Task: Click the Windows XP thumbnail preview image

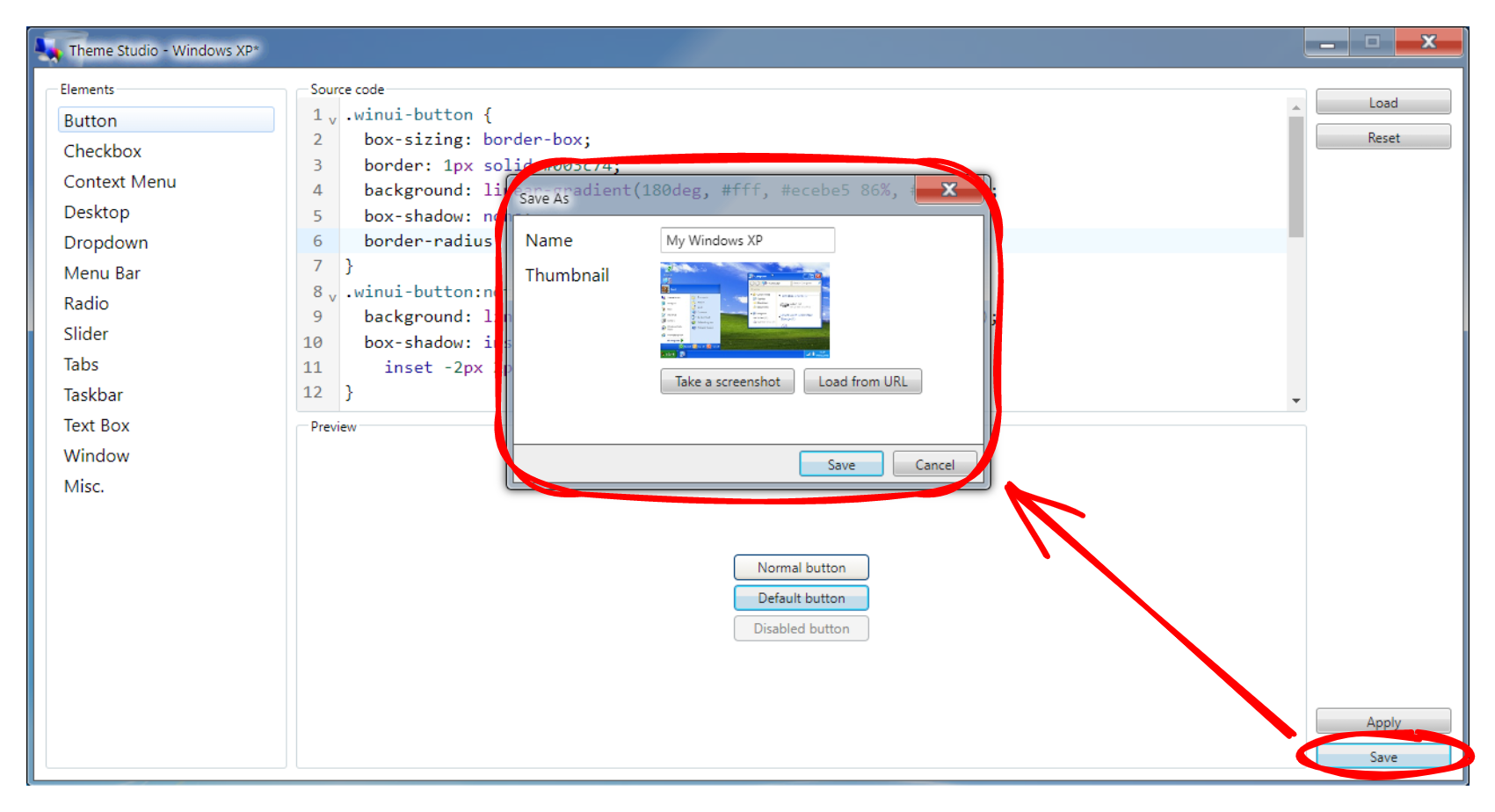Action: coord(744,310)
